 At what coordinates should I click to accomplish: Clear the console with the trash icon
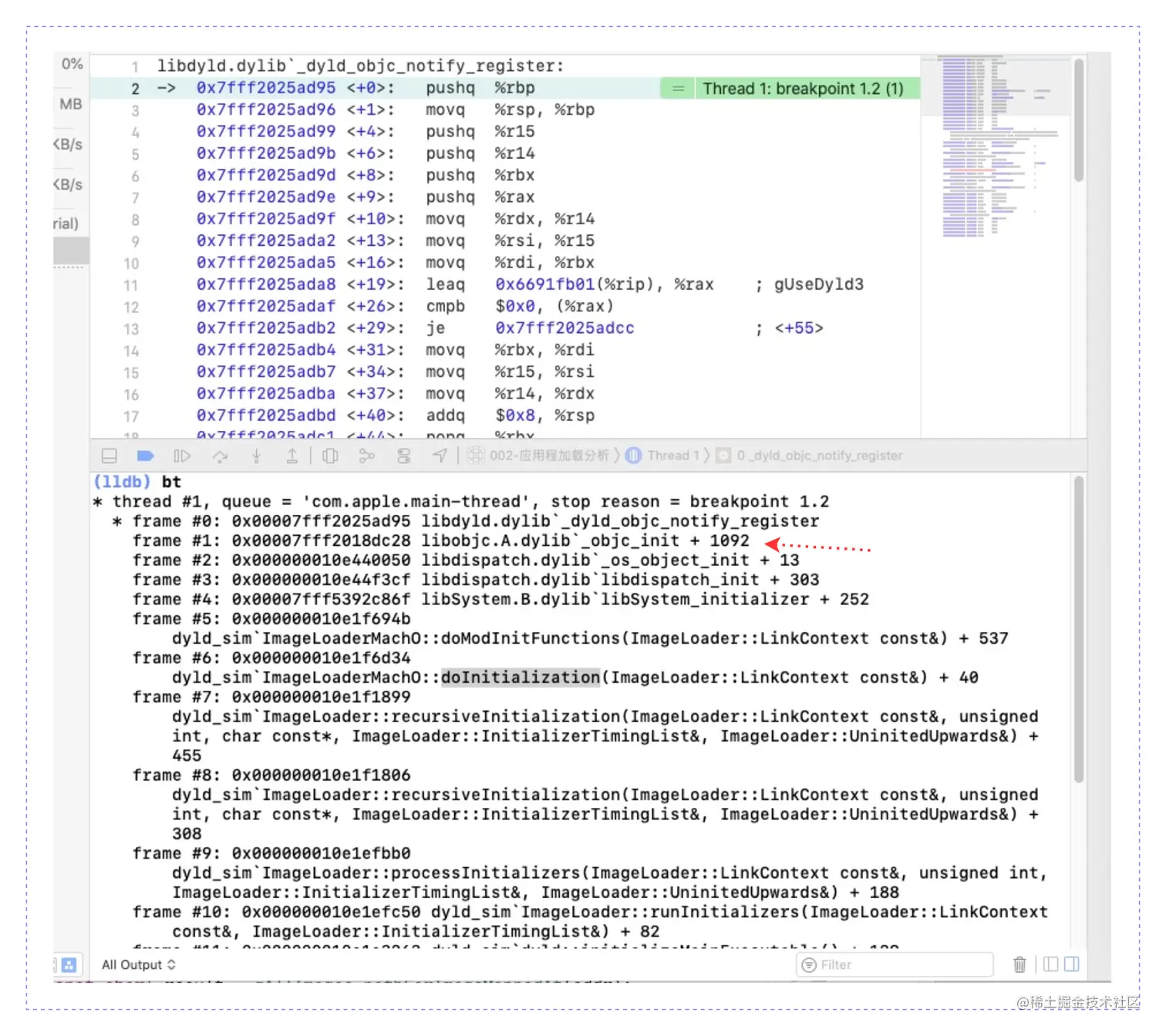coord(1019,964)
